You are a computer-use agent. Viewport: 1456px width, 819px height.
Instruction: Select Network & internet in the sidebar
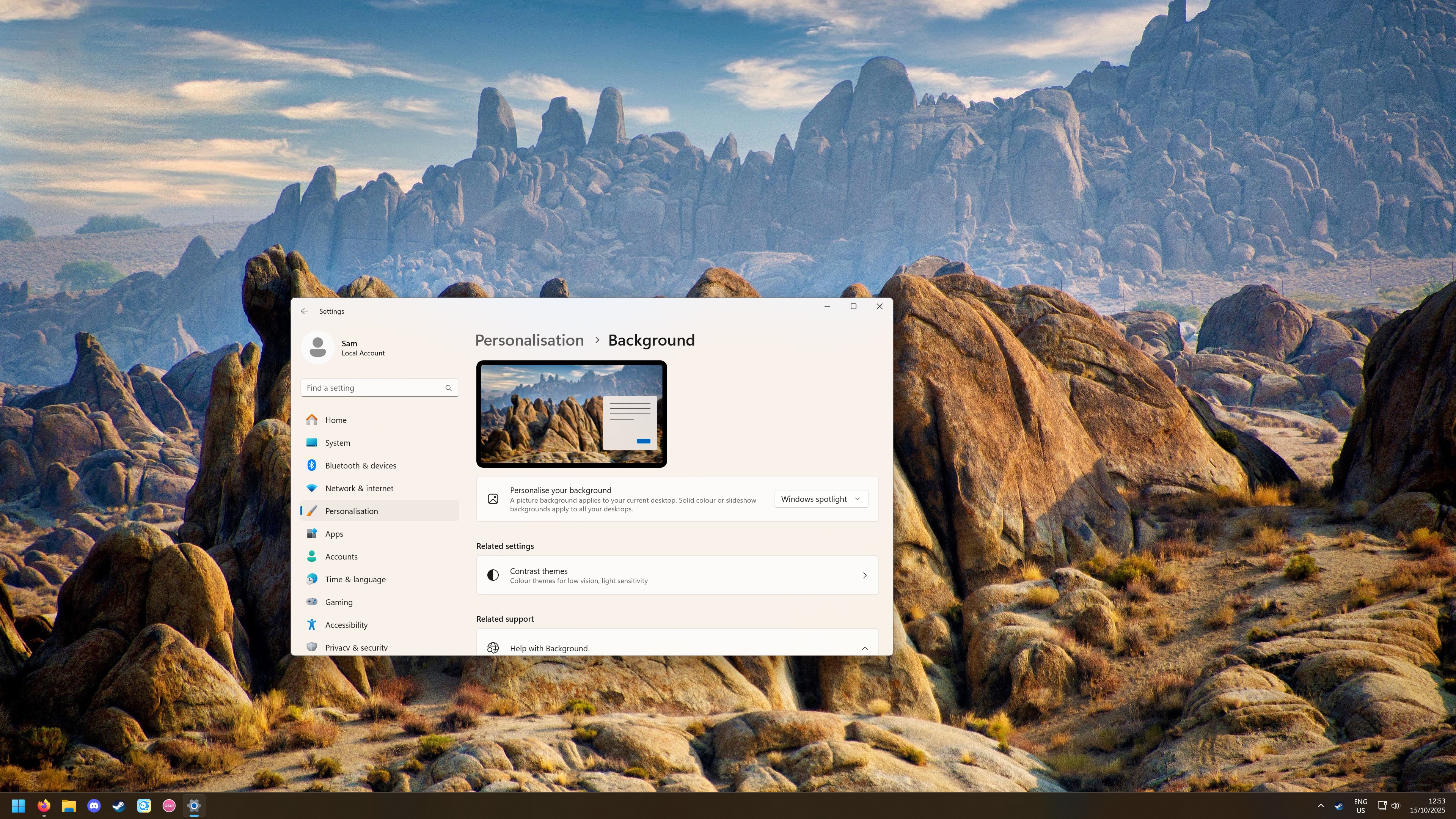359,488
